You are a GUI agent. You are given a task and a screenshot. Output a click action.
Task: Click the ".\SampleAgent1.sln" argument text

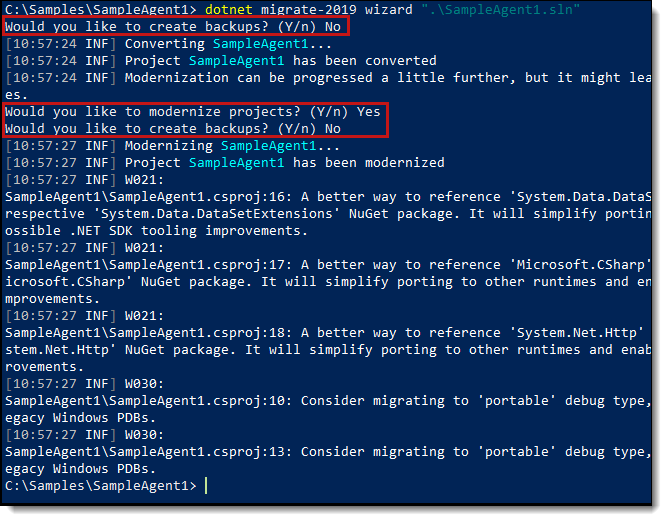tap(500, 9)
